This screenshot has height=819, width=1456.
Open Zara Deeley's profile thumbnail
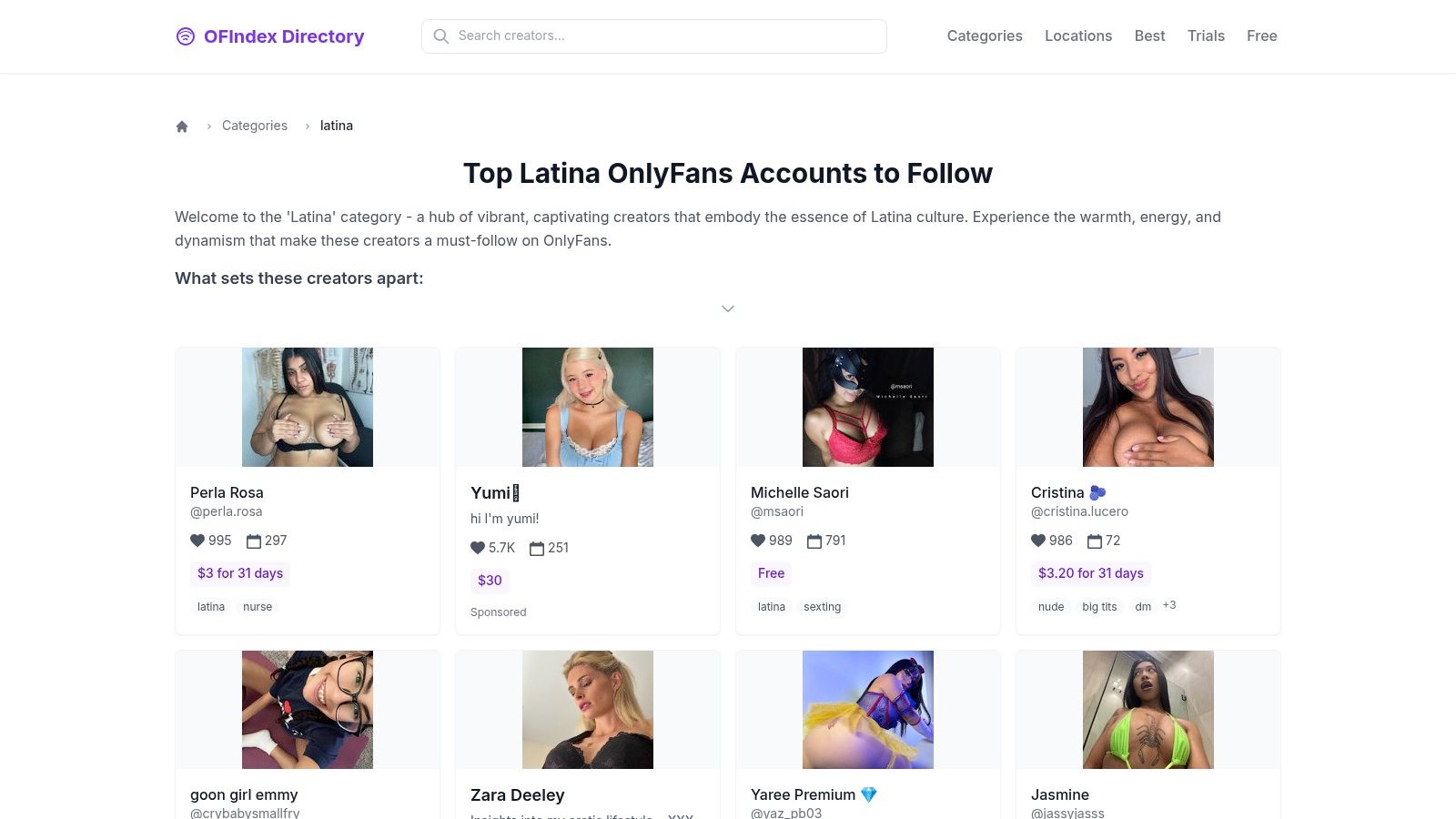587,709
